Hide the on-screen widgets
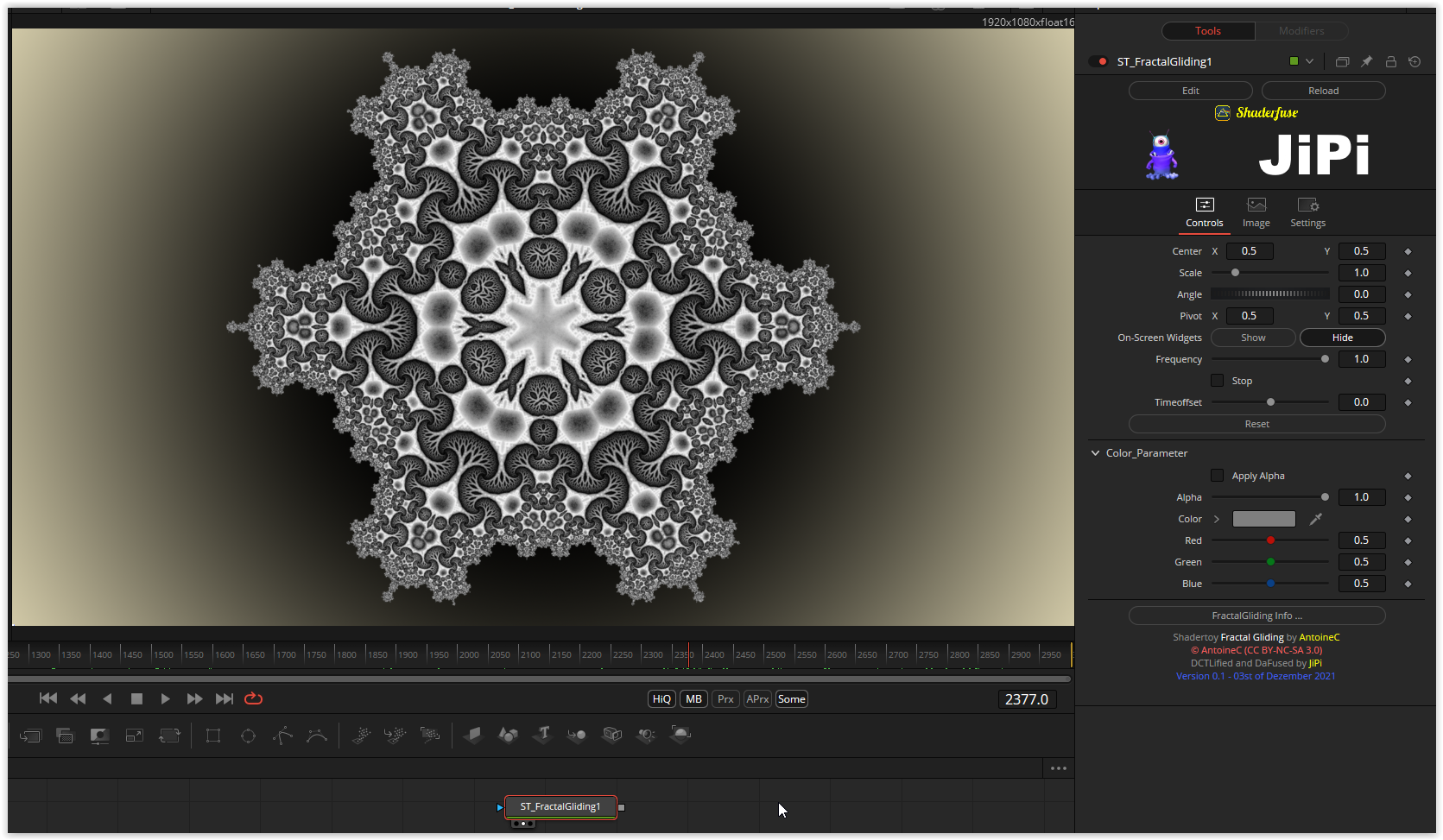The width and height of the screenshot is (1443, 840). (1343, 338)
